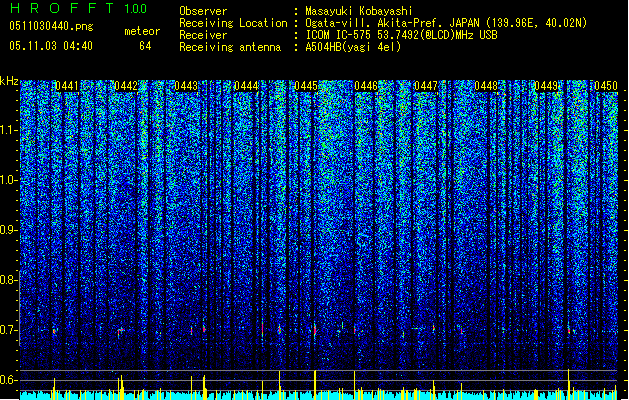This screenshot has width=629, height=400.
Task: Select observer name Masayuki Kobayashi
Action: 358,11
